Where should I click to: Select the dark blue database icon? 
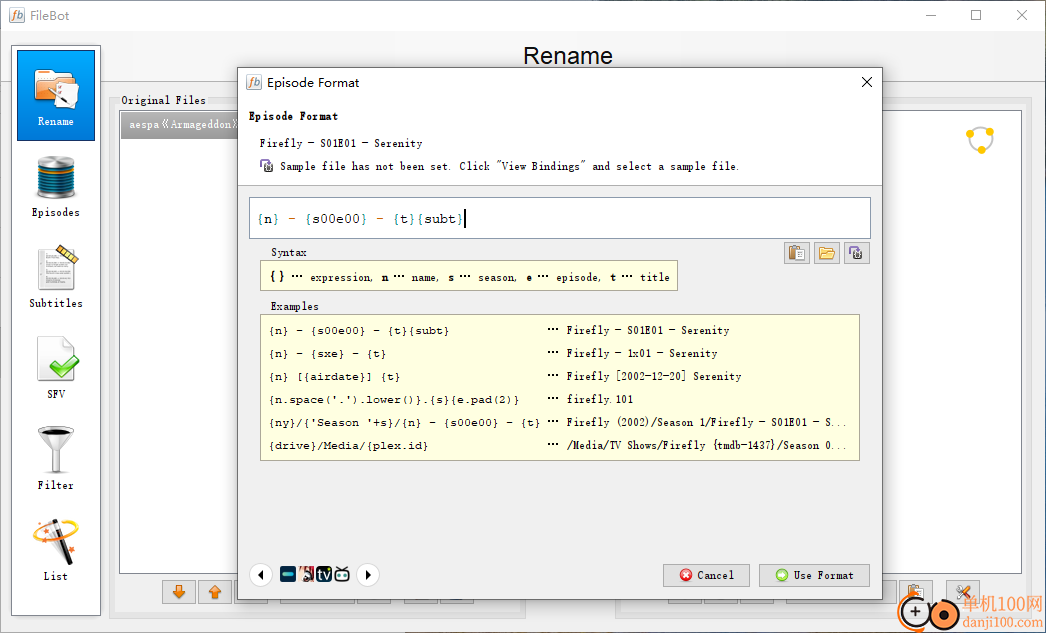[x=288, y=574]
